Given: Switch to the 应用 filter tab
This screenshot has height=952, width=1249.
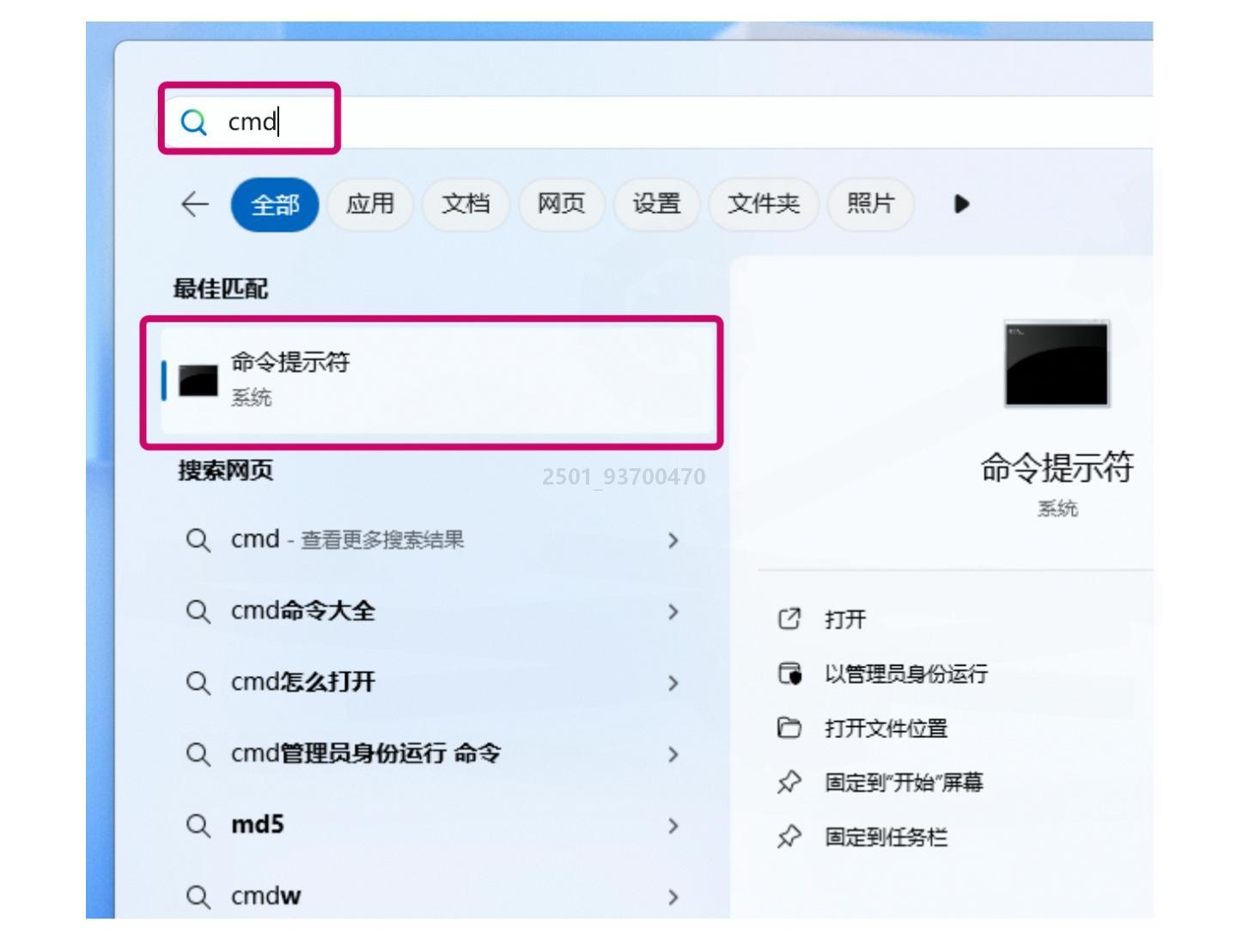Looking at the screenshot, I should click(373, 204).
